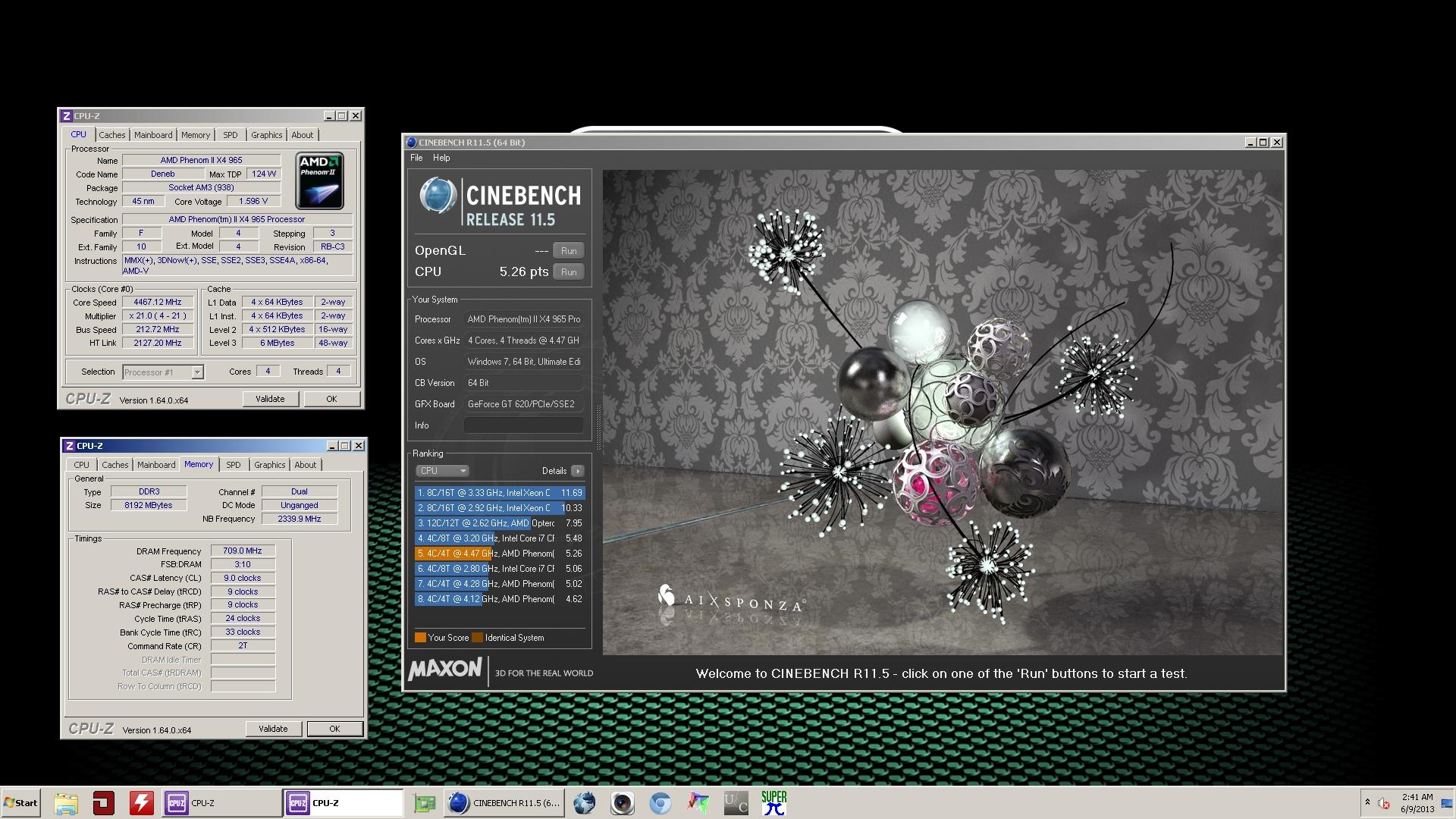Click the Info input field in CINEBENCH
Screen dimensions: 1456x819
[524, 425]
